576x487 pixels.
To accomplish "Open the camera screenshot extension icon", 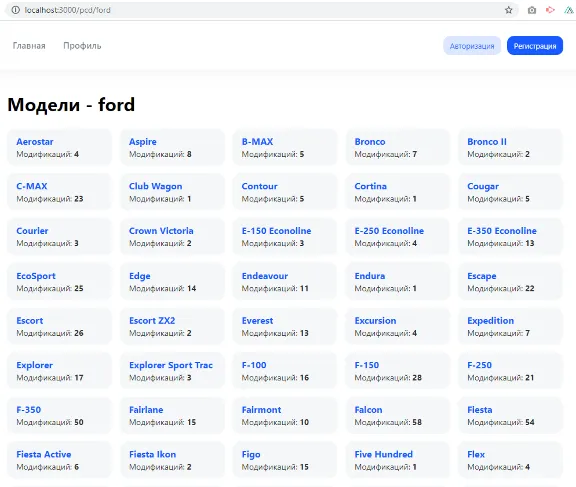I will point(532,10).
